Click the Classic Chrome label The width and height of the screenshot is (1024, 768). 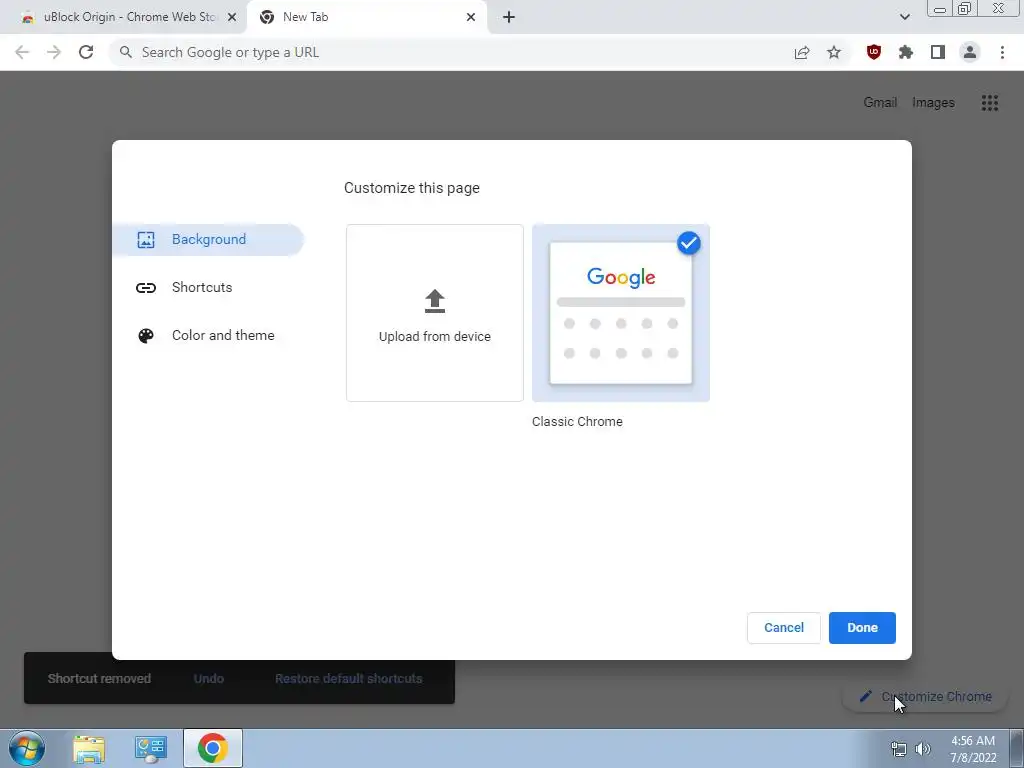pyautogui.click(x=577, y=422)
